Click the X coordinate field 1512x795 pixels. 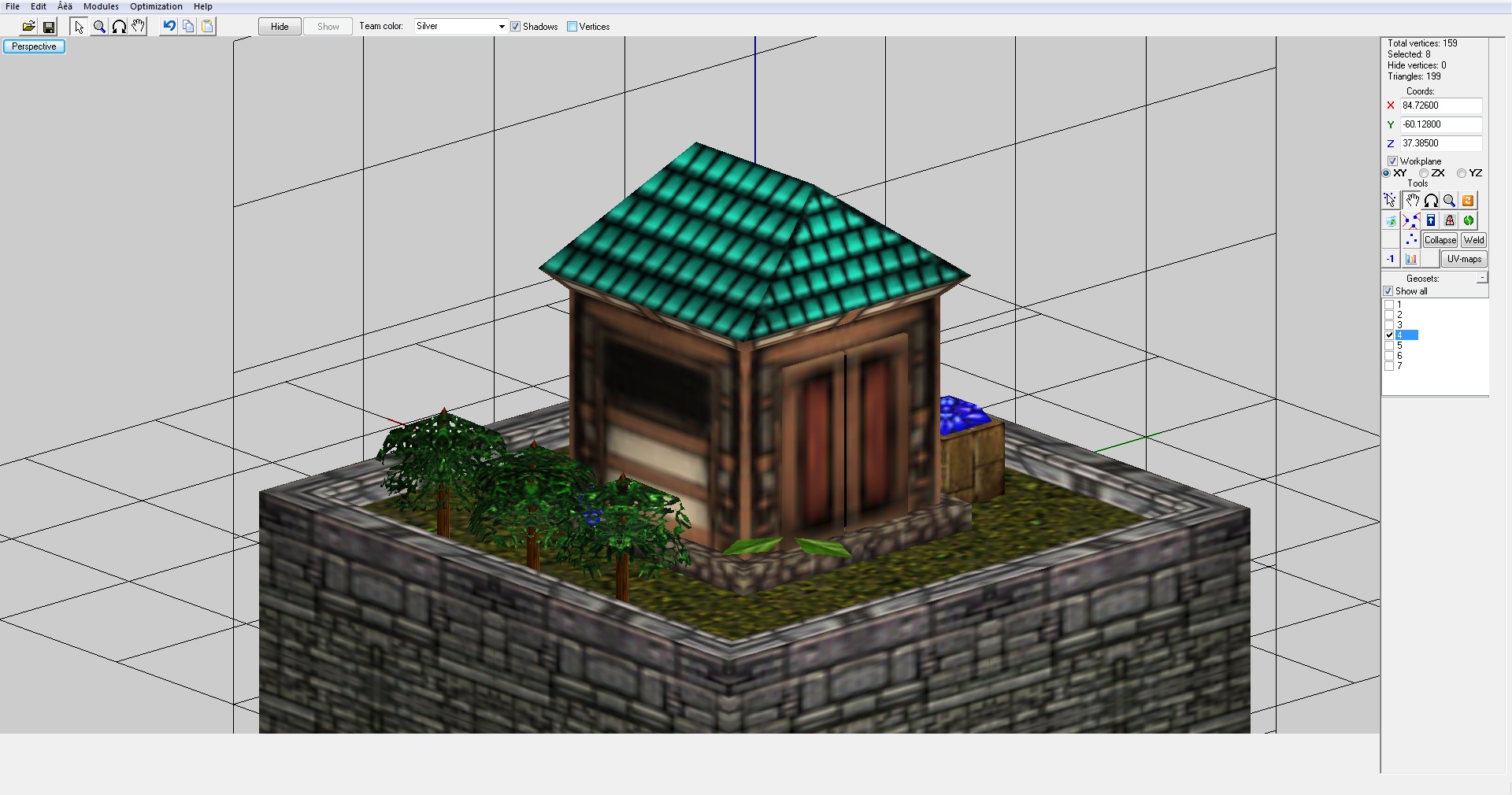tap(1441, 105)
